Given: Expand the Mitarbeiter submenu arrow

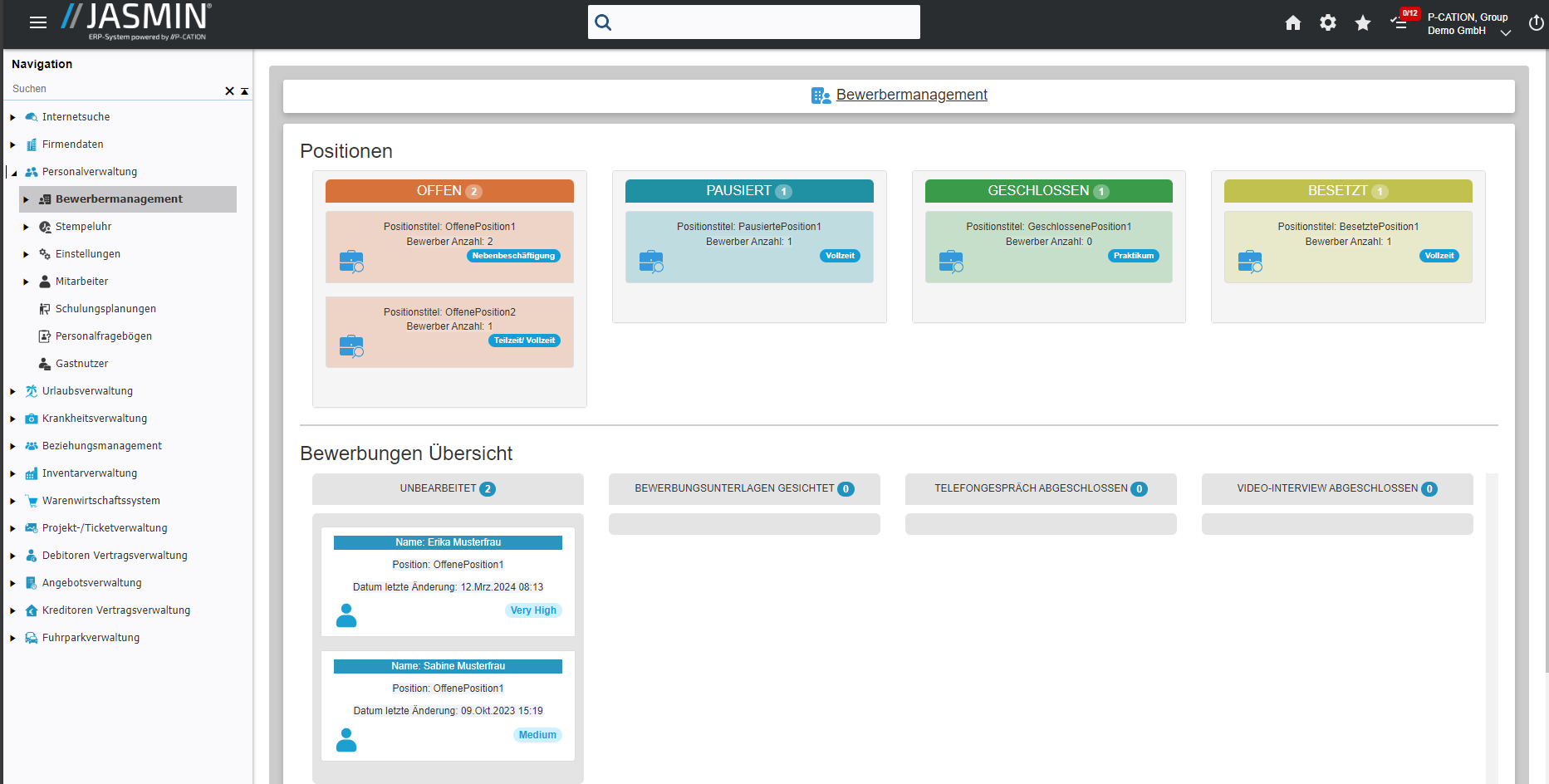Looking at the screenshot, I should (26, 282).
